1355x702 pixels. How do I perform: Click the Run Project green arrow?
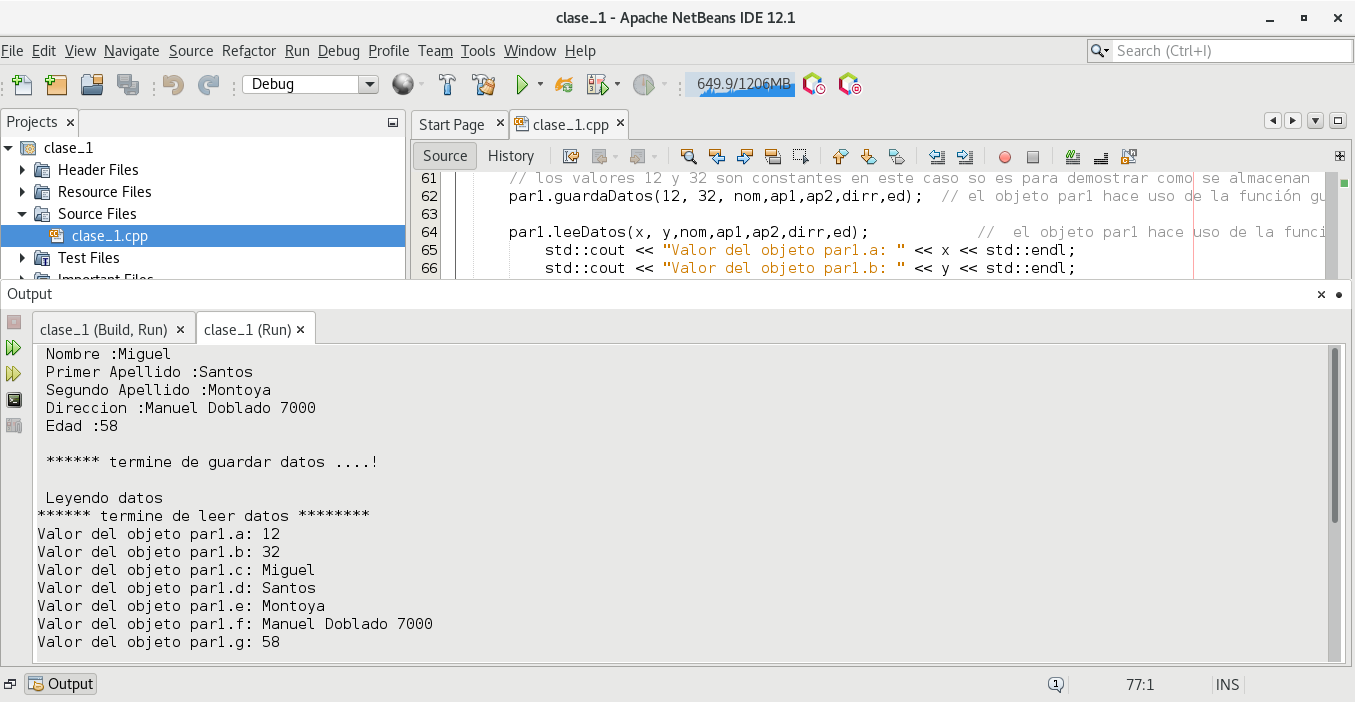(x=521, y=85)
